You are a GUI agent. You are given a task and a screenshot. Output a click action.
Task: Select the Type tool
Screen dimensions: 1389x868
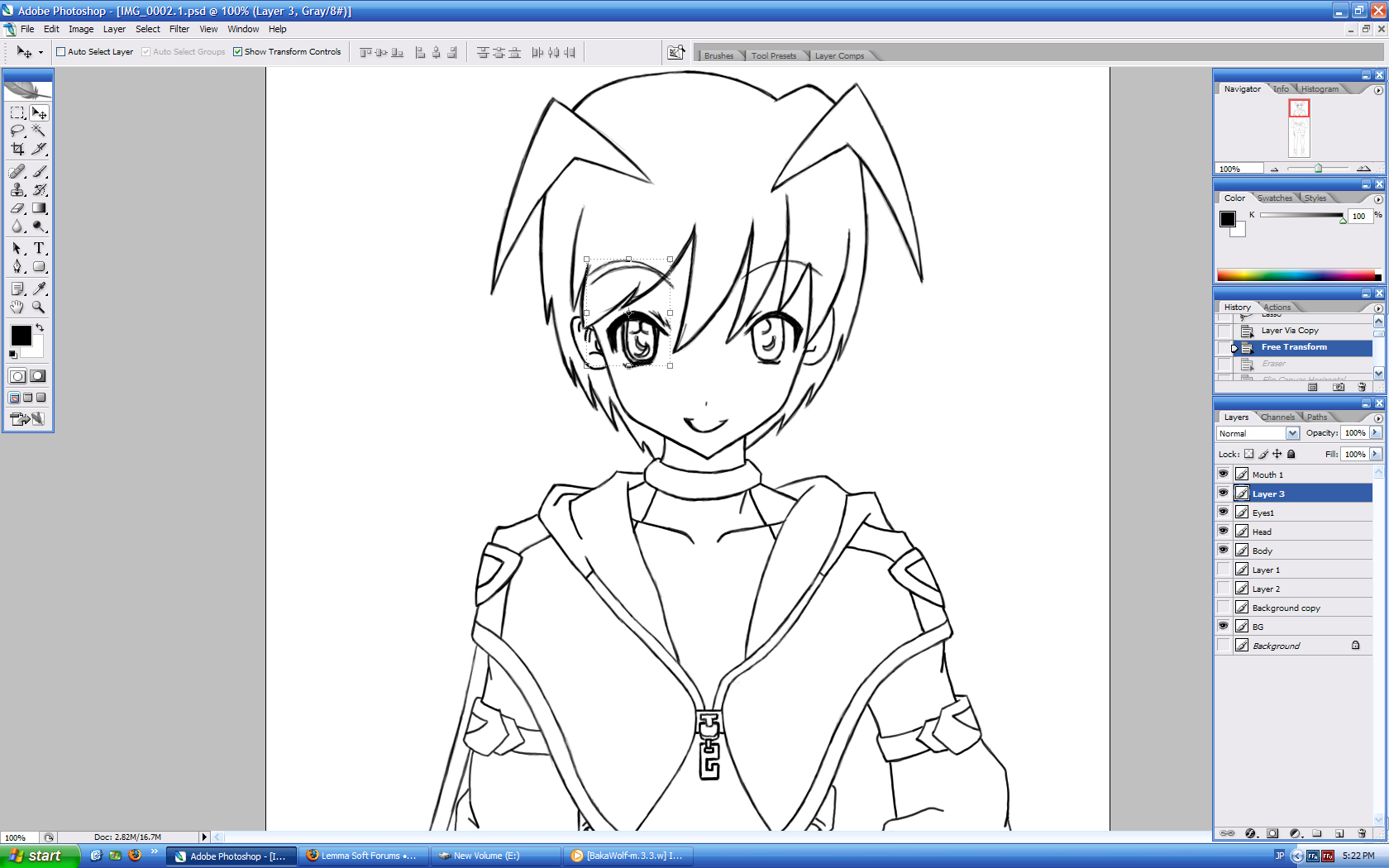coord(39,248)
